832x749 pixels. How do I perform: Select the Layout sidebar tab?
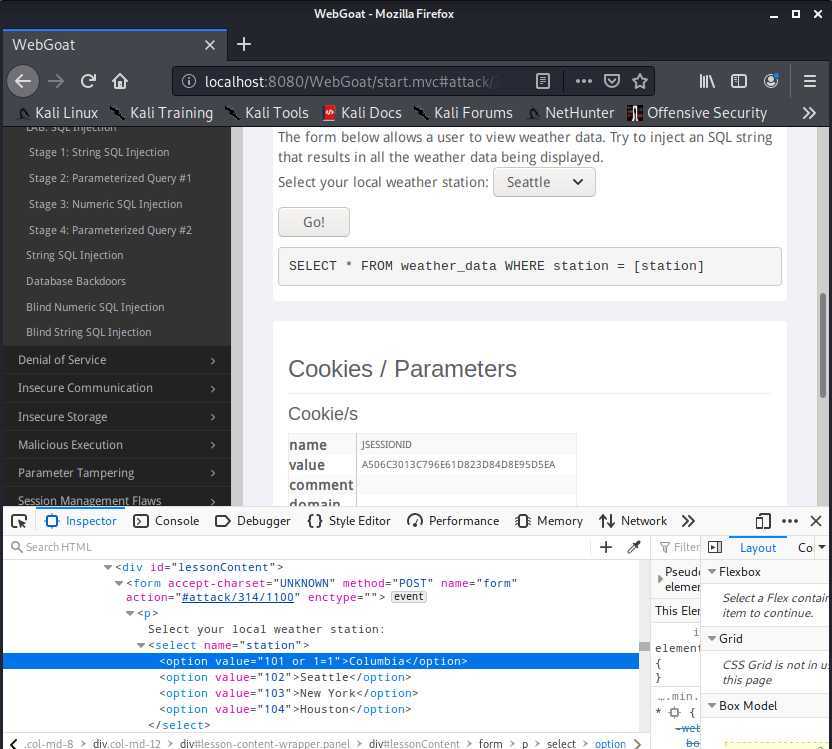click(x=757, y=548)
